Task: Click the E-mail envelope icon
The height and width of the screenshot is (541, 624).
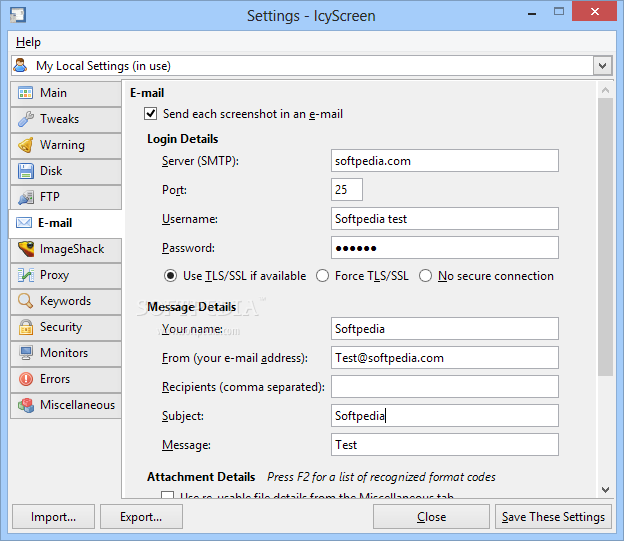Action: tap(24, 223)
